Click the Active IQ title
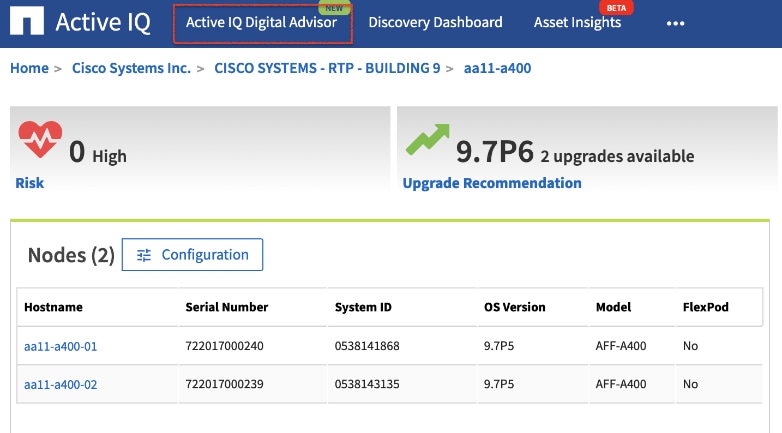782x433 pixels. point(103,22)
